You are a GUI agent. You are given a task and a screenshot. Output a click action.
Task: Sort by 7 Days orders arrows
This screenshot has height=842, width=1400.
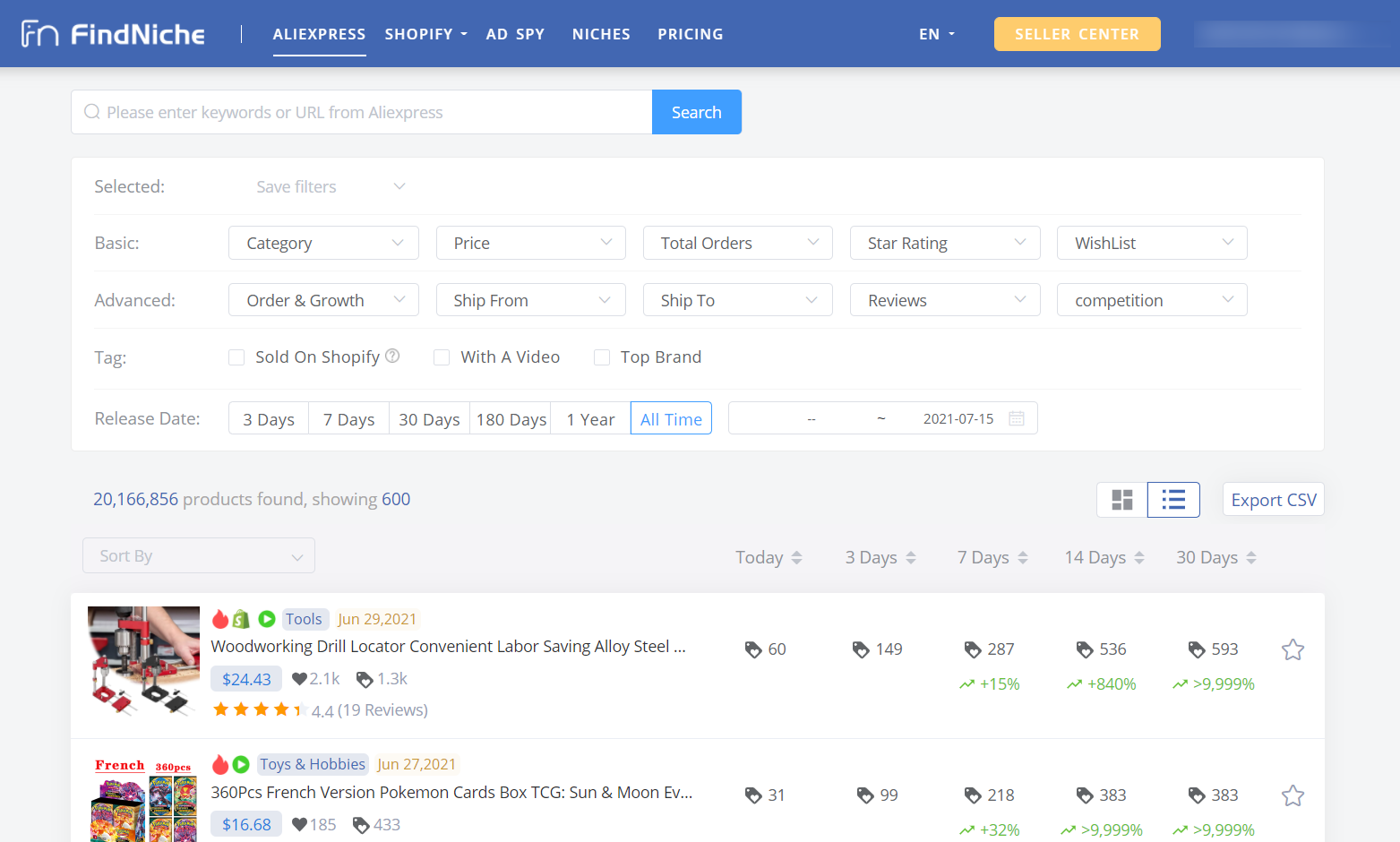tap(1023, 558)
